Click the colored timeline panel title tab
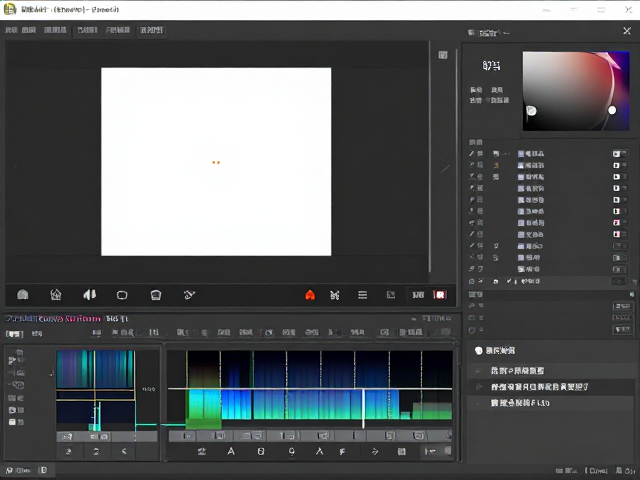Viewport: 640px width, 480px height. coord(53,318)
